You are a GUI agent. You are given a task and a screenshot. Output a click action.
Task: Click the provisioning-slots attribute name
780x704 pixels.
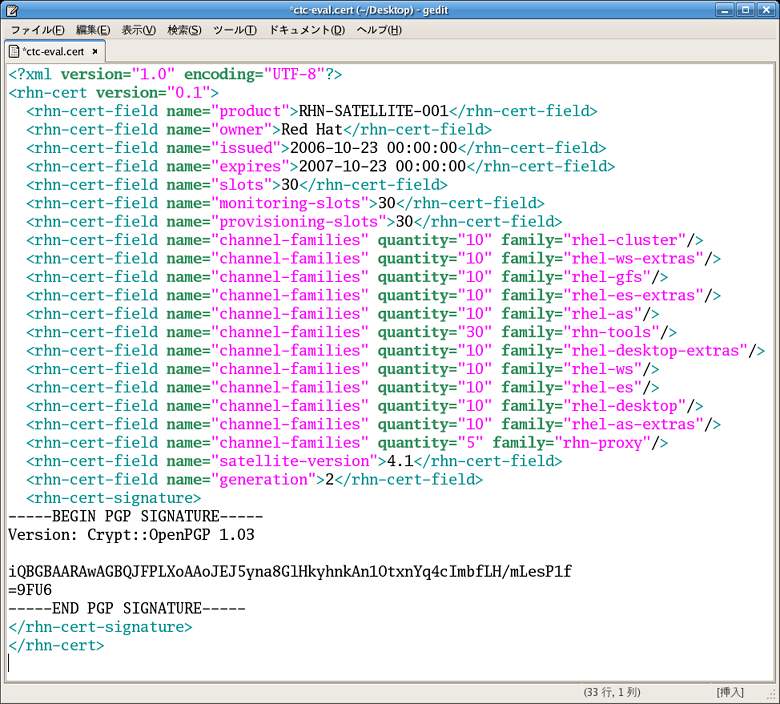click(298, 221)
